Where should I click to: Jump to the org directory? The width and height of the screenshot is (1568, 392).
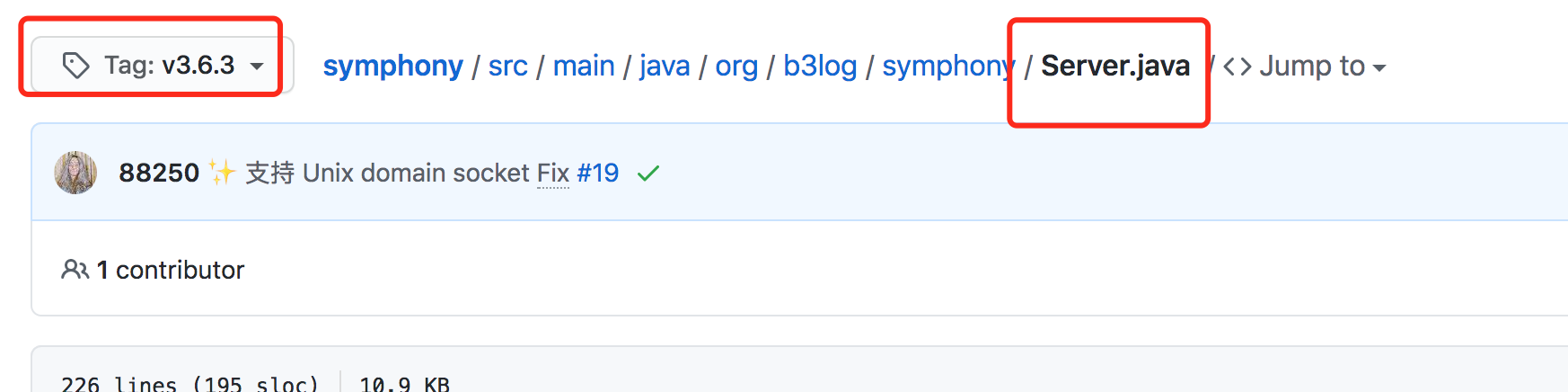pos(736,66)
